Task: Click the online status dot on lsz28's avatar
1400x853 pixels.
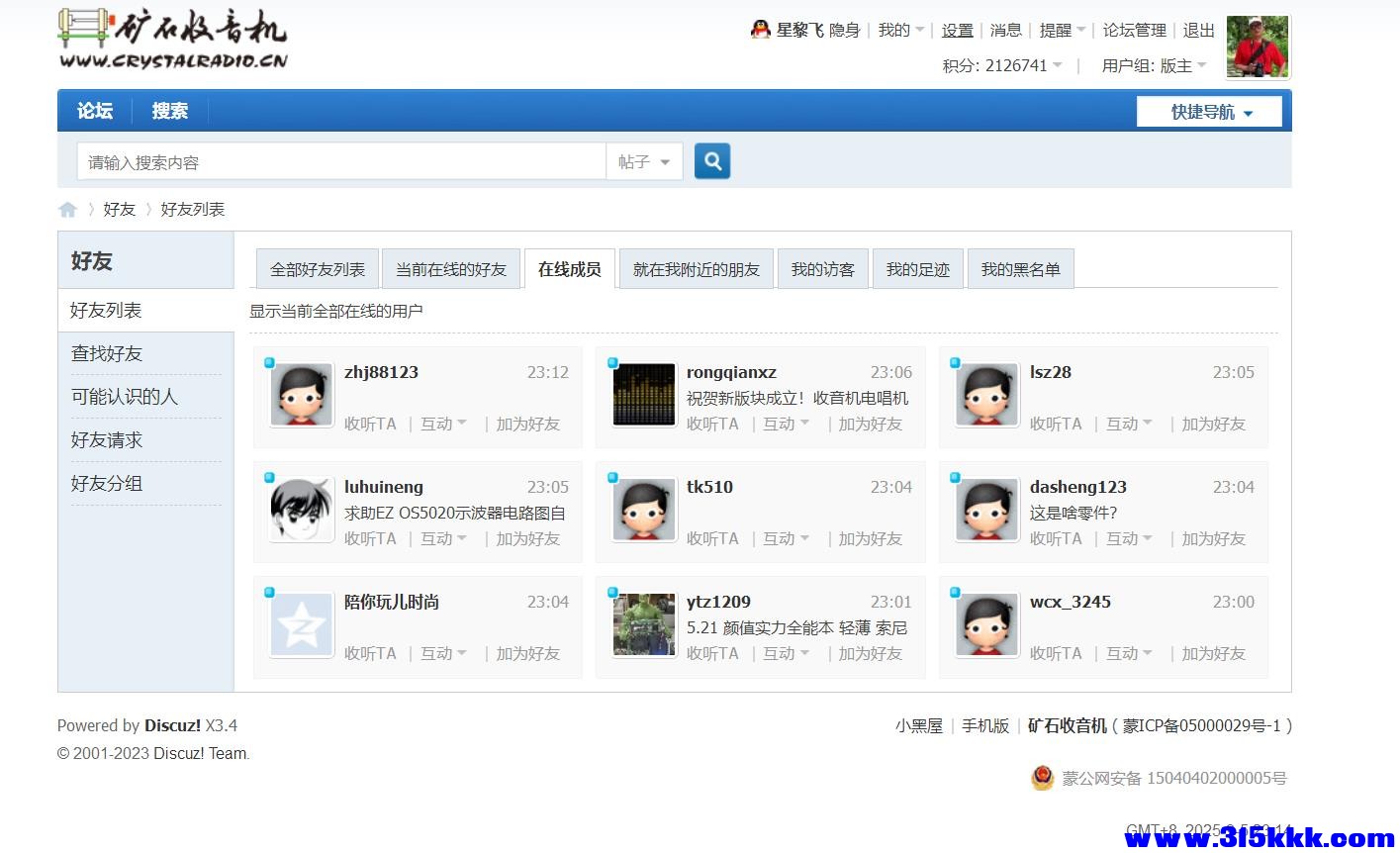Action: tap(954, 364)
